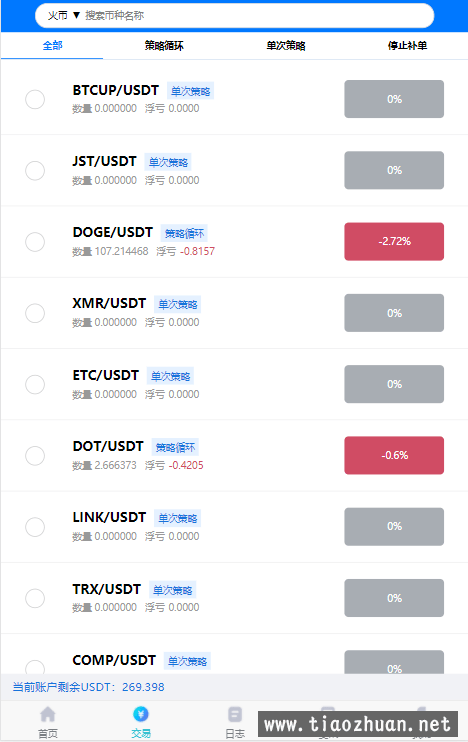
Task: Open the 停止补单 tab
Action: coord(407,46)
